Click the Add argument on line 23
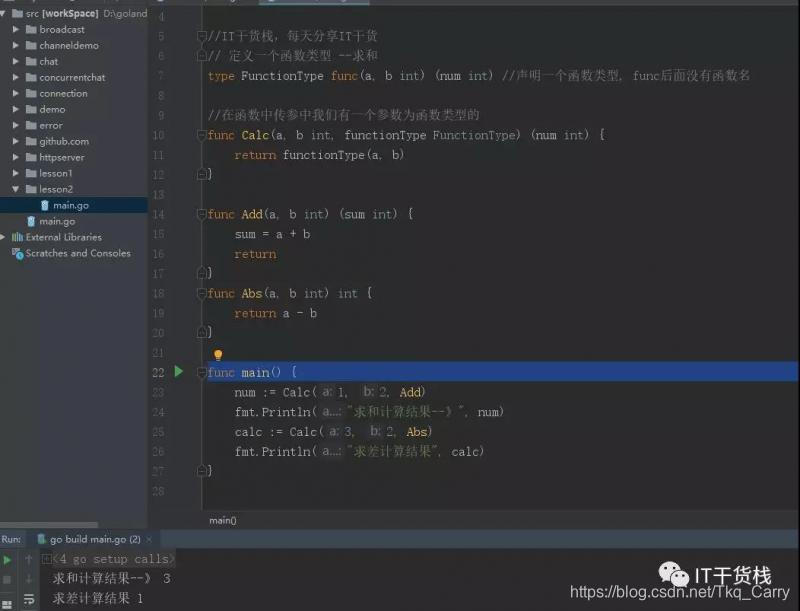The width and height of the screenshot is (800, 611). coord(410,392)
